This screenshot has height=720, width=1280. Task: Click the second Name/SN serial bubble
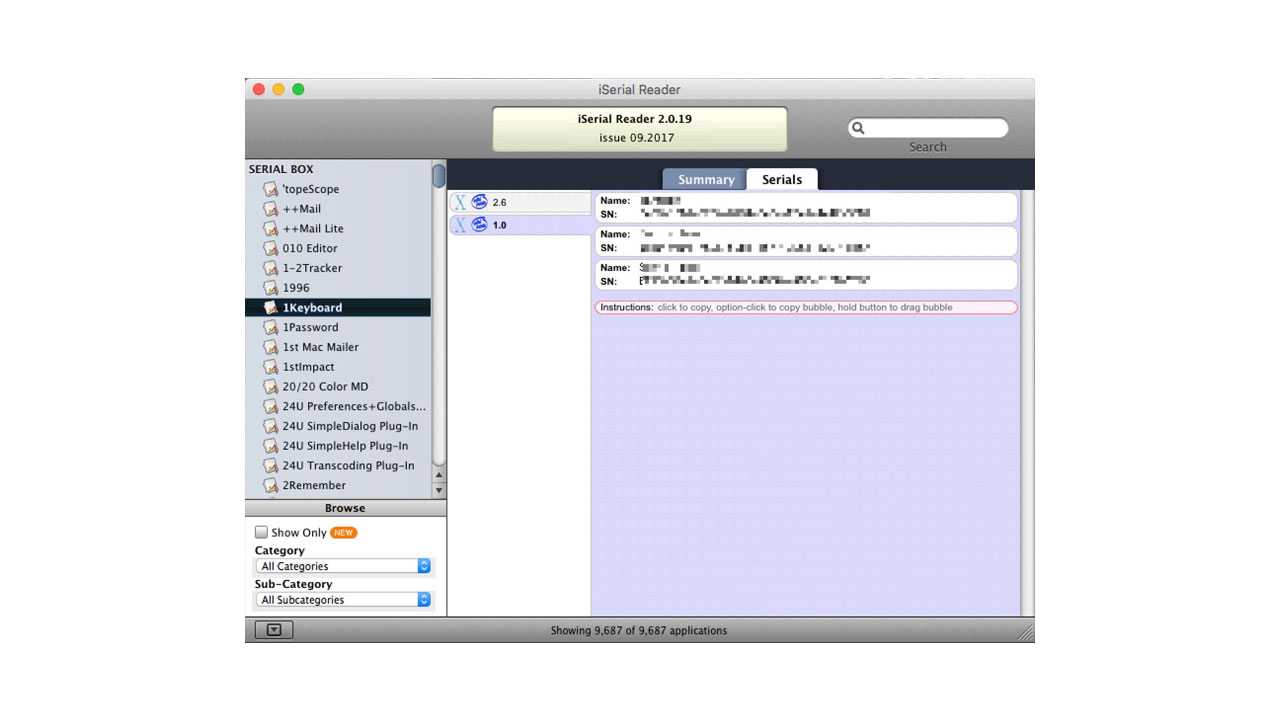pos(806,241)
